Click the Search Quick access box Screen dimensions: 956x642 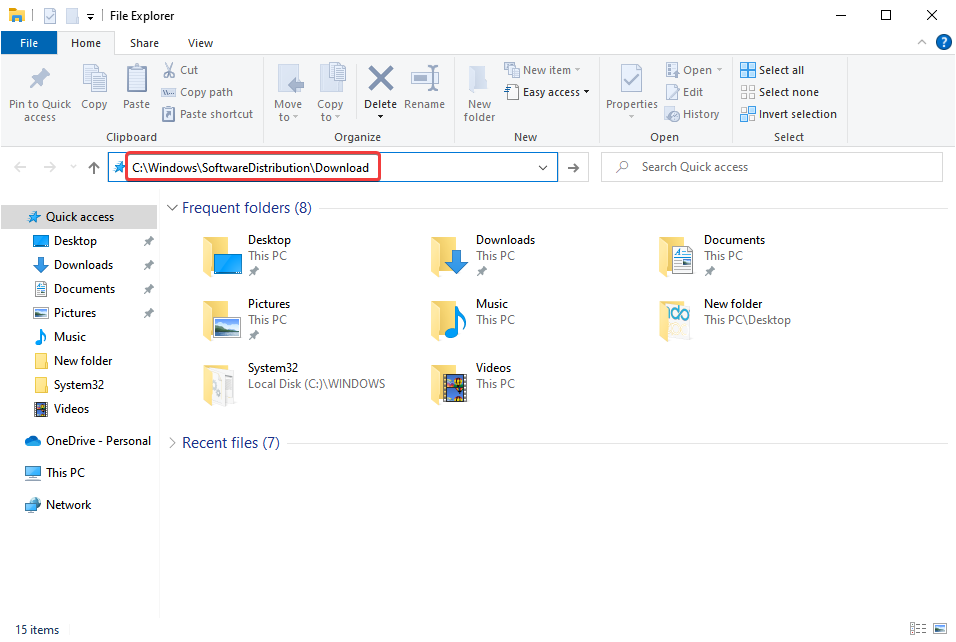772,167
